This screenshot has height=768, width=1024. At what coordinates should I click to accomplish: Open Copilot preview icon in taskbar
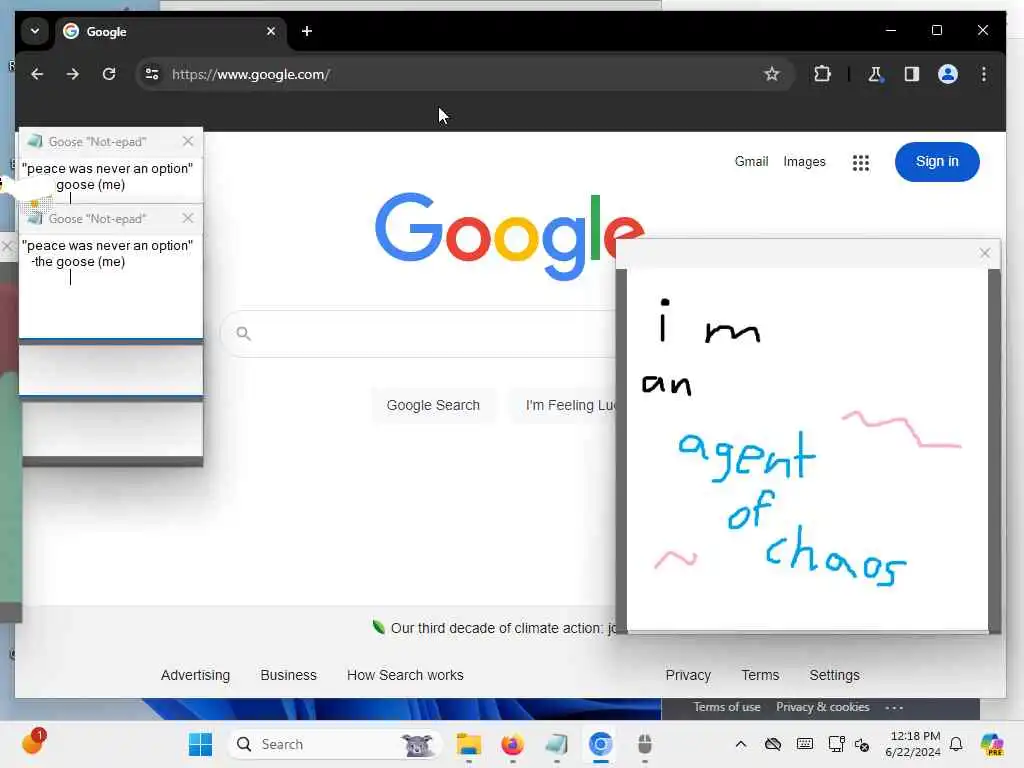click(x=991, y=744)
